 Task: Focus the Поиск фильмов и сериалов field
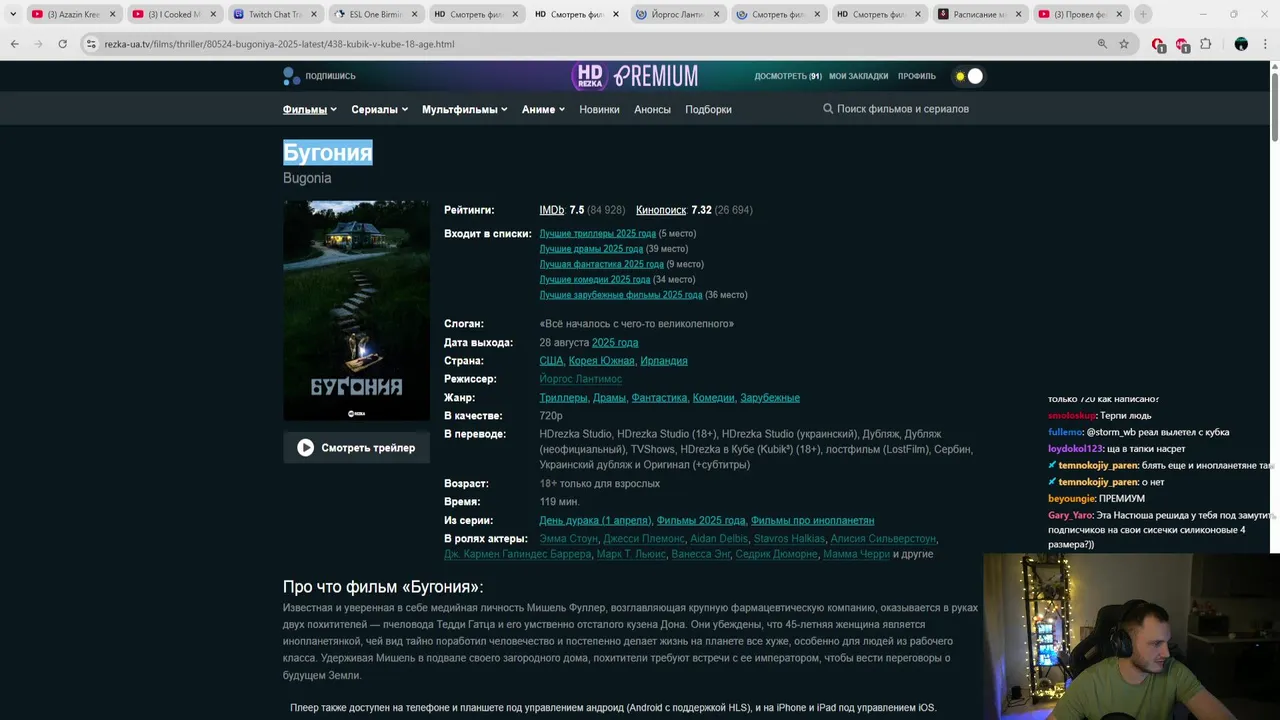pos(902,109)
